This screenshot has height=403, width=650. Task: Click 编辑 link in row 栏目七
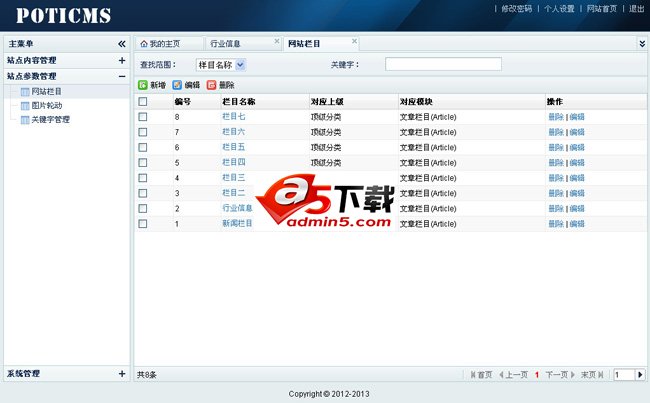pos(577,117)
